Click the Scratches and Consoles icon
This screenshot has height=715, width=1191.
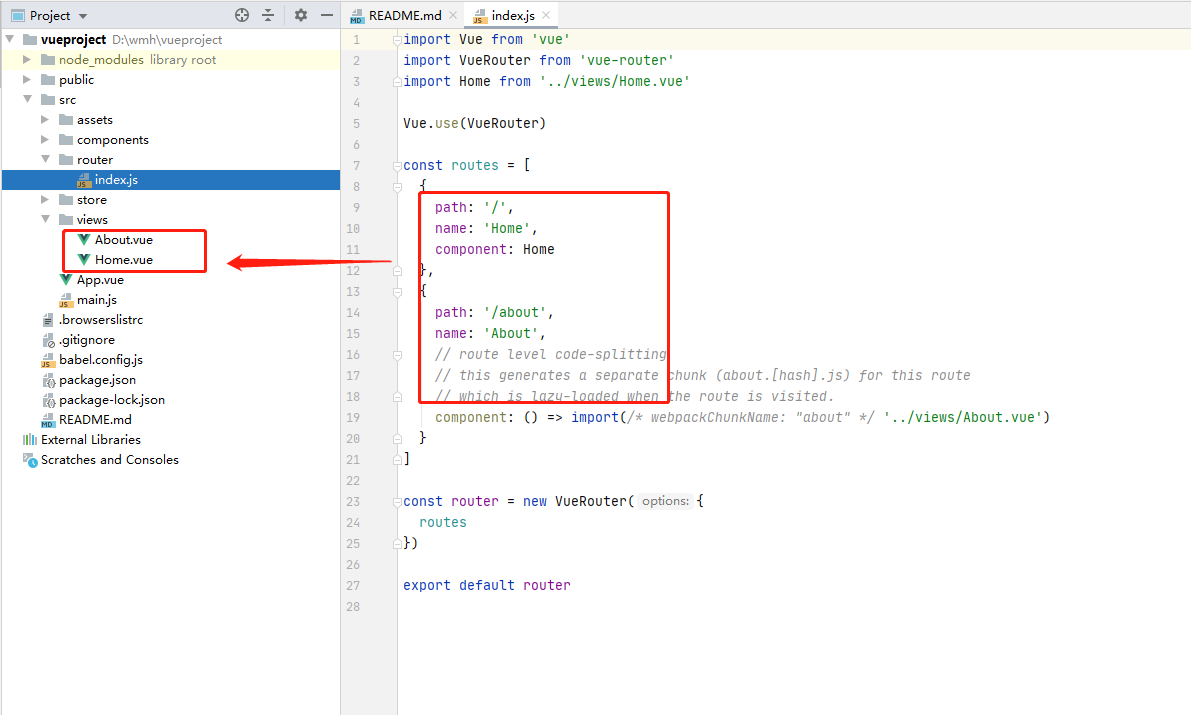tap(30, 460)
